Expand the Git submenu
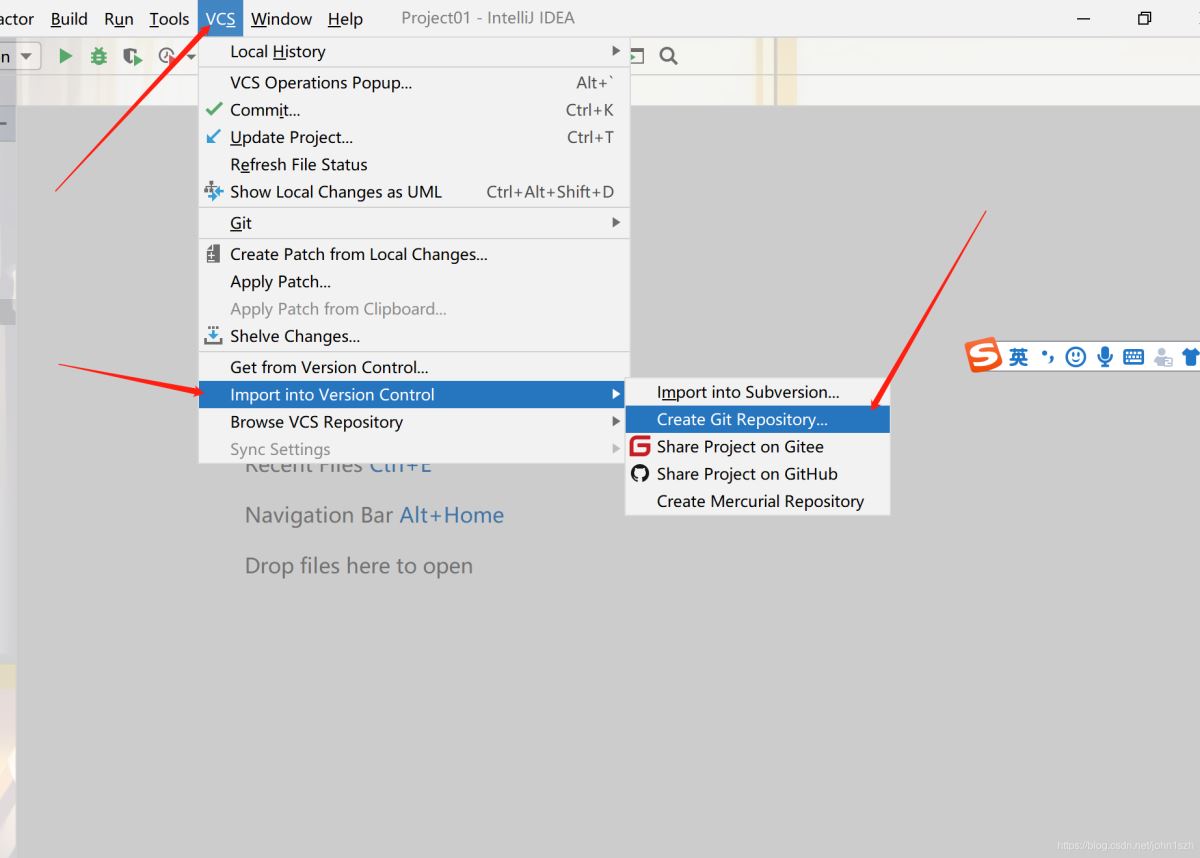 click(x=414, y=223)
